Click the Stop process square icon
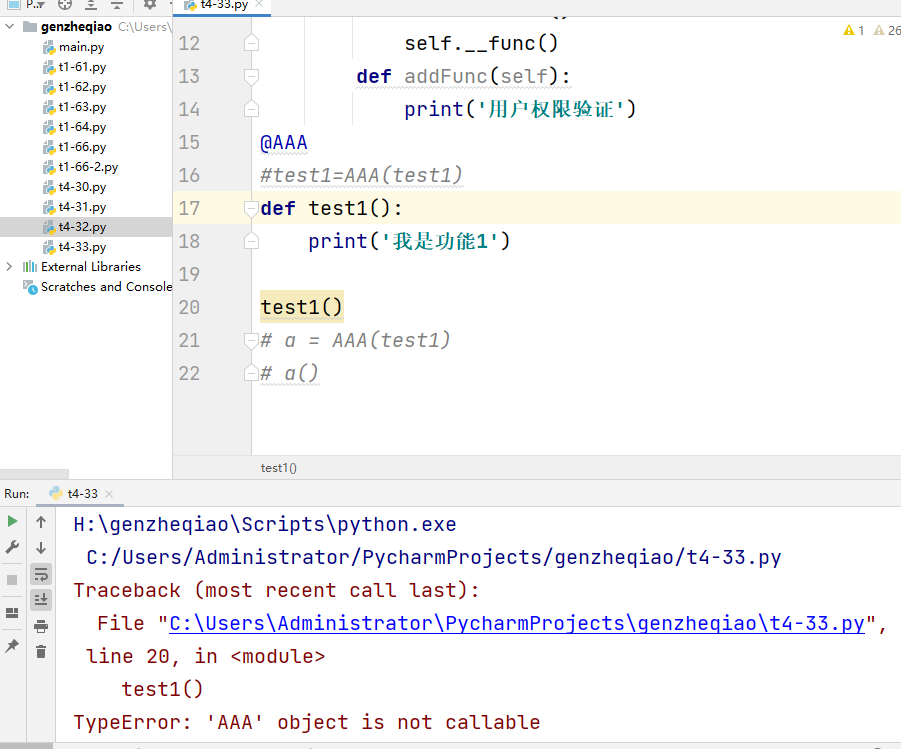Screen dimensions: 901x749 tap(12, 579)
